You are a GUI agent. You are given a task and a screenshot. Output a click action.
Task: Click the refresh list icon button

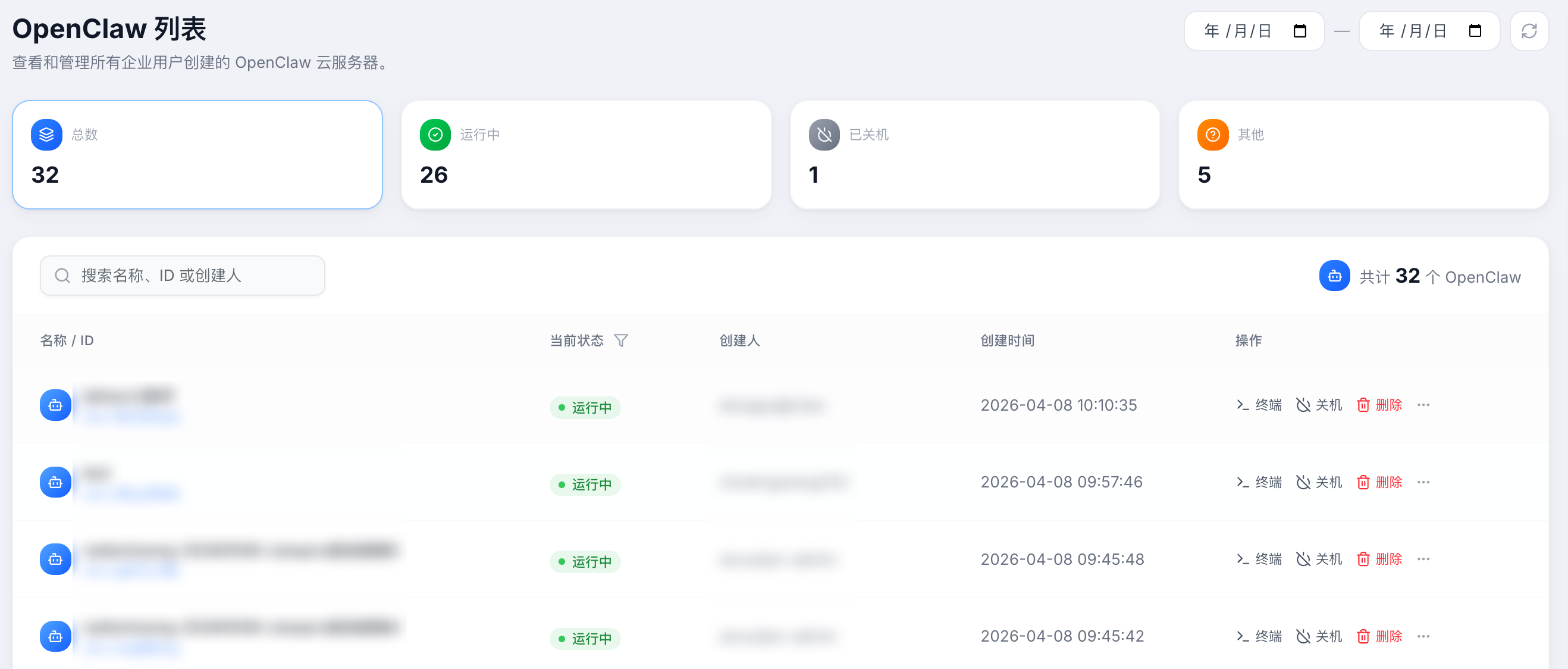[1528, 31]
